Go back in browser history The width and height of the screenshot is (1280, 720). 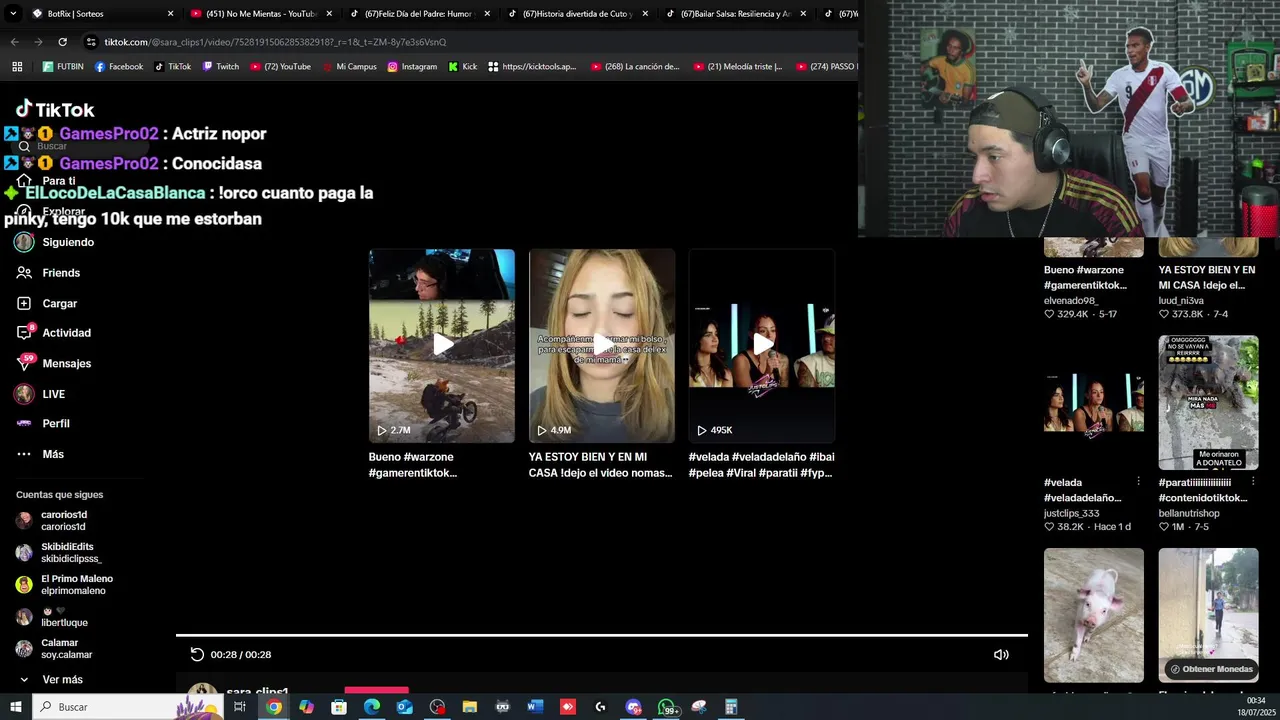pyautogui.click(x=14, y=42)
